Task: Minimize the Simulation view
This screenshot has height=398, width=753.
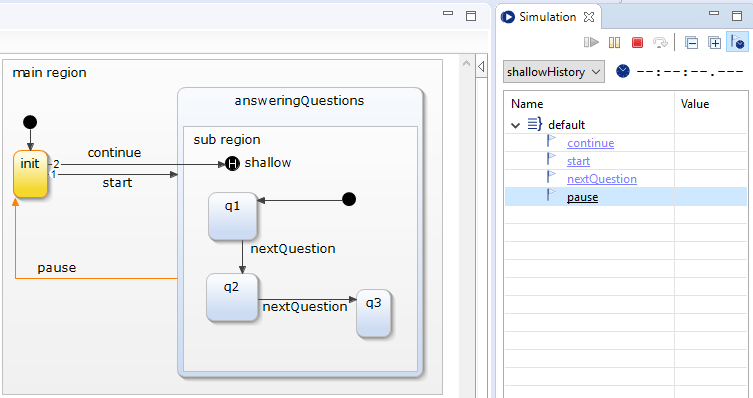Action: pyautogui.click(x=714, y=13)
